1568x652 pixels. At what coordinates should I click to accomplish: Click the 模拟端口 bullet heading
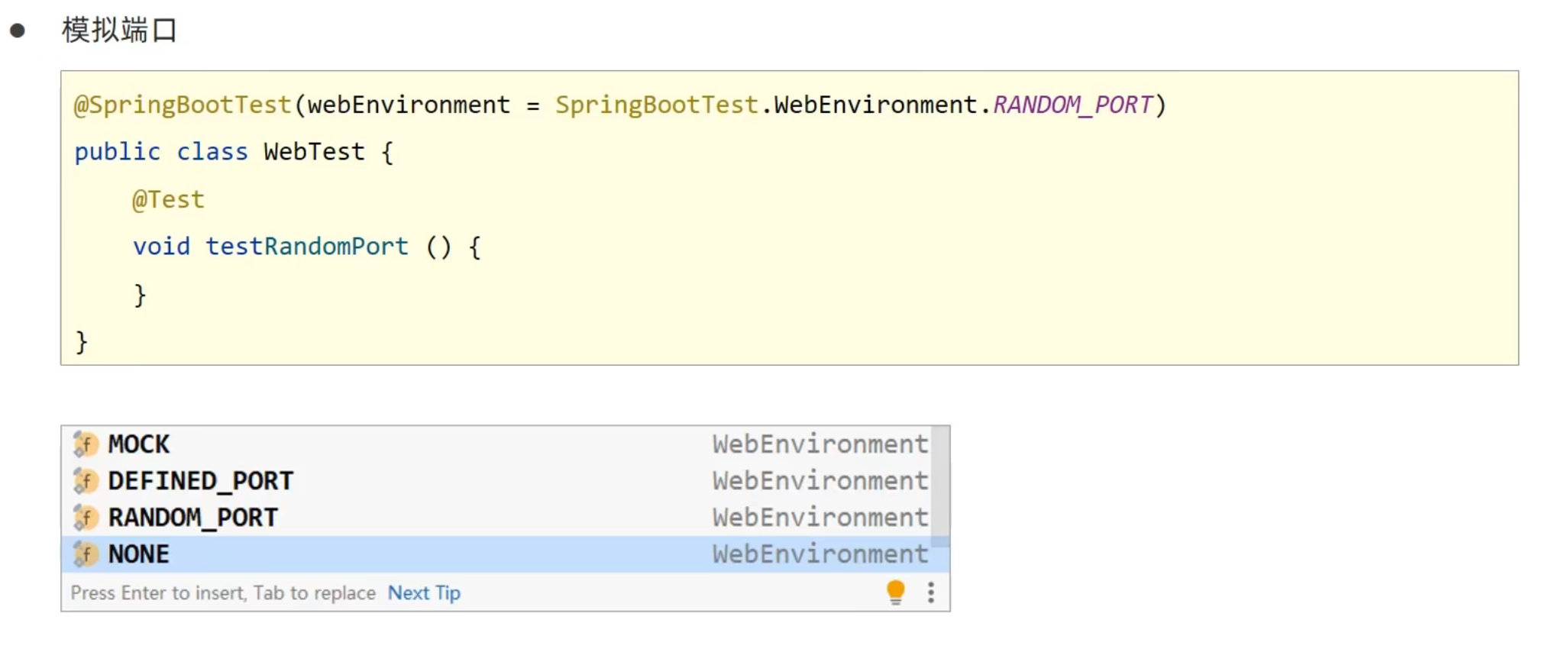(x=119, y=31)
